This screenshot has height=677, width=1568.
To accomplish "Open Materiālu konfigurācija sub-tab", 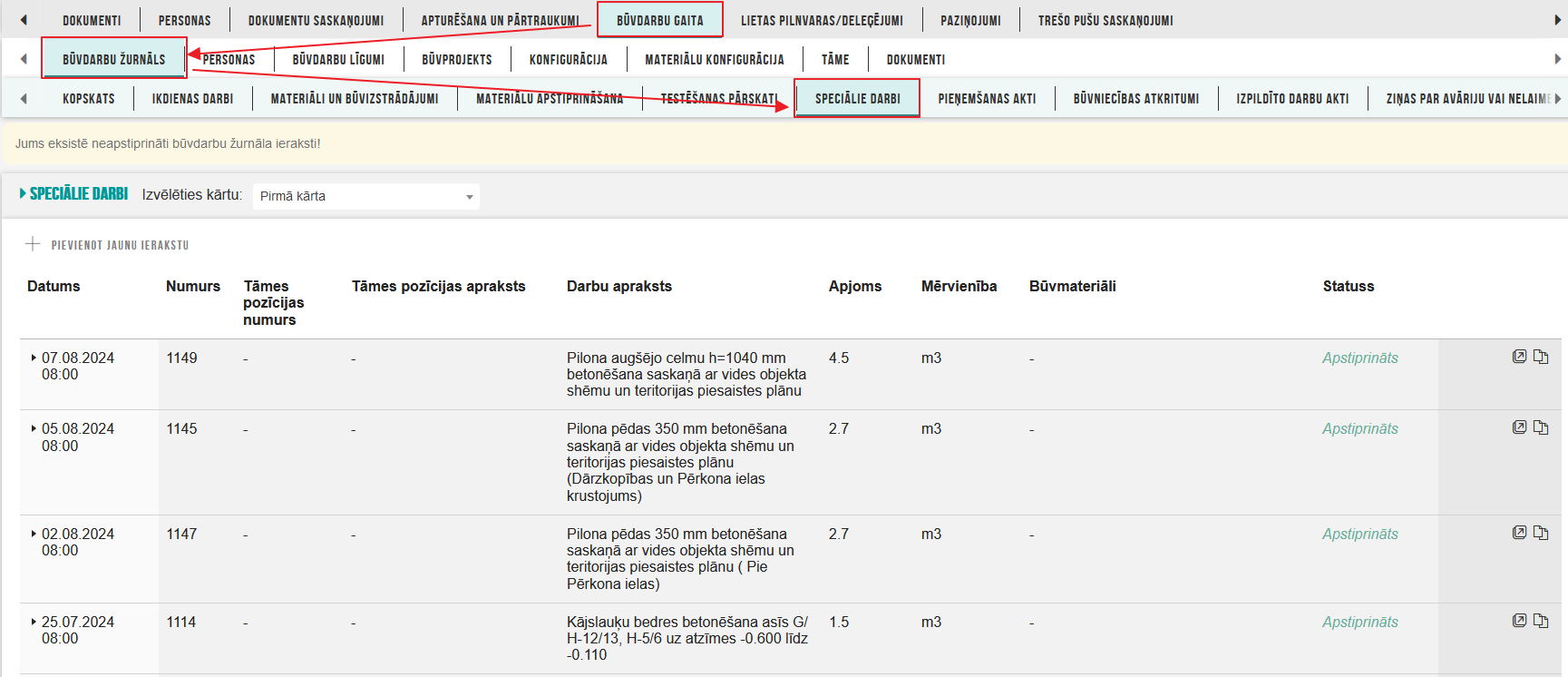I will click(715, 59).
